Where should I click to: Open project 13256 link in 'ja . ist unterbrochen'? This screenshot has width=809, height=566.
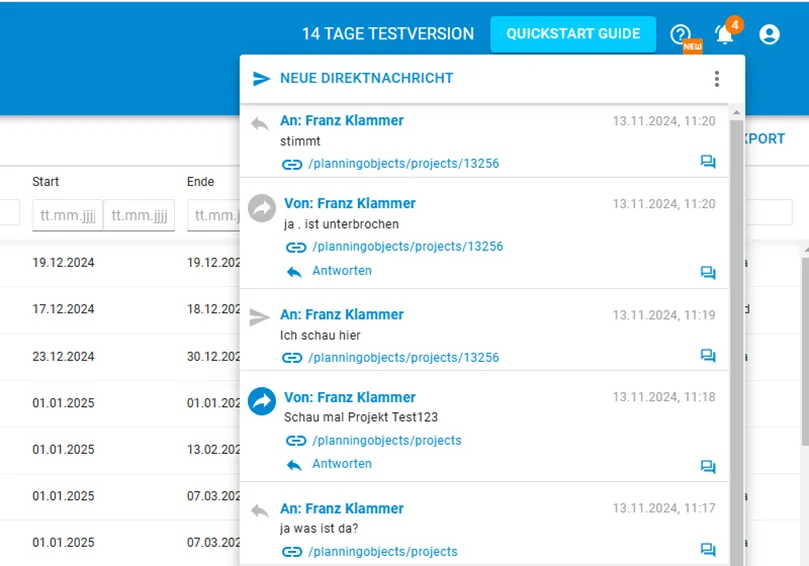click(x=408, y=247)
